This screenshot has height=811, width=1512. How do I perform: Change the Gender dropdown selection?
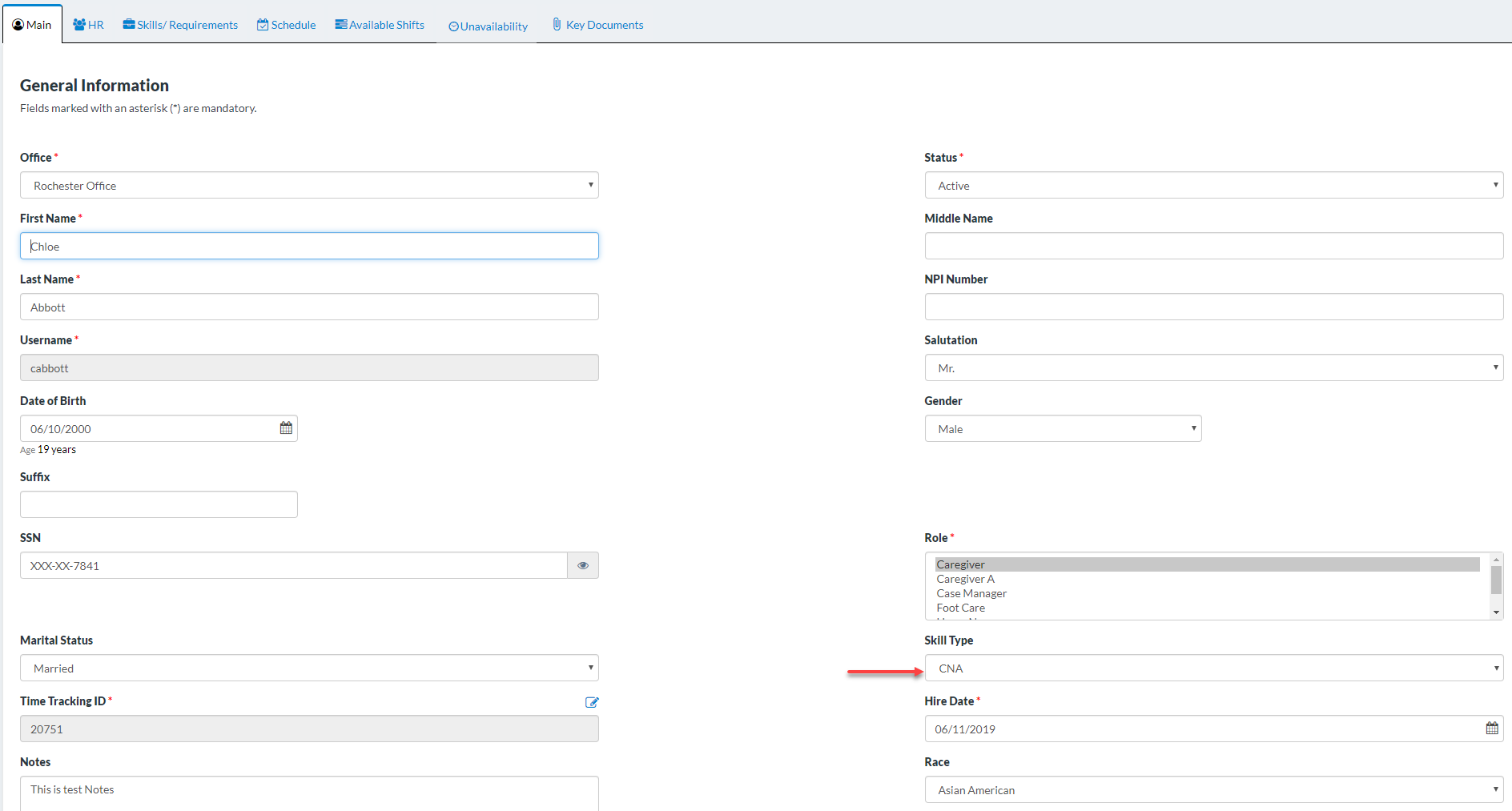(x=1063, y=429)
